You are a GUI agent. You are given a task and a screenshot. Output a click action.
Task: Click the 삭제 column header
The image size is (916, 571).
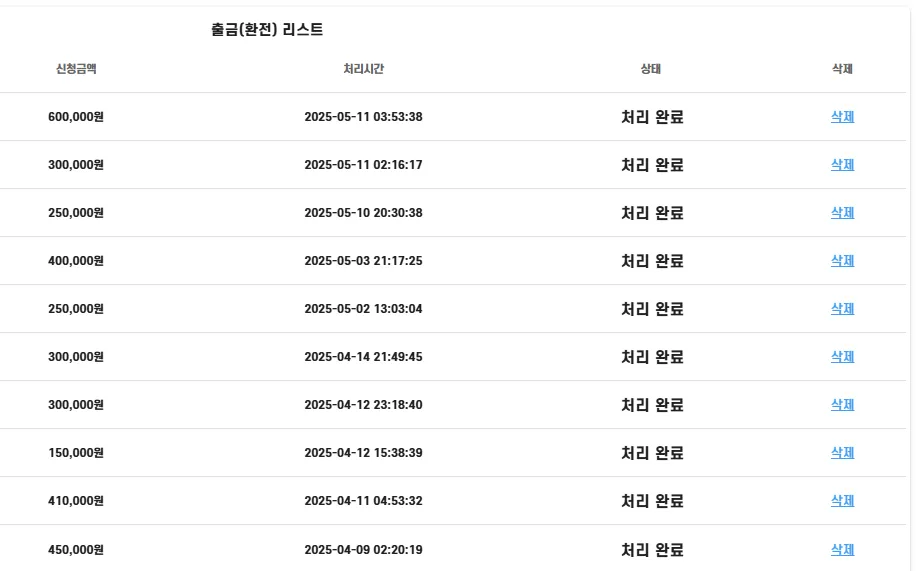pyautogui.click(x=842, y=69)
